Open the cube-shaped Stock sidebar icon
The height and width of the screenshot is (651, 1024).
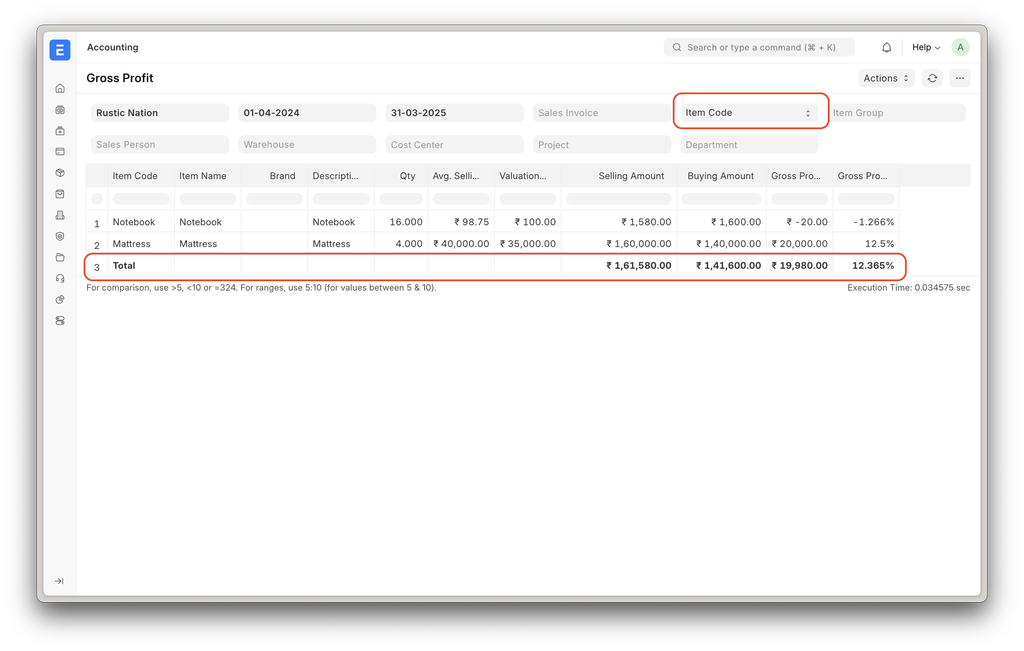[x=60, y=173]
